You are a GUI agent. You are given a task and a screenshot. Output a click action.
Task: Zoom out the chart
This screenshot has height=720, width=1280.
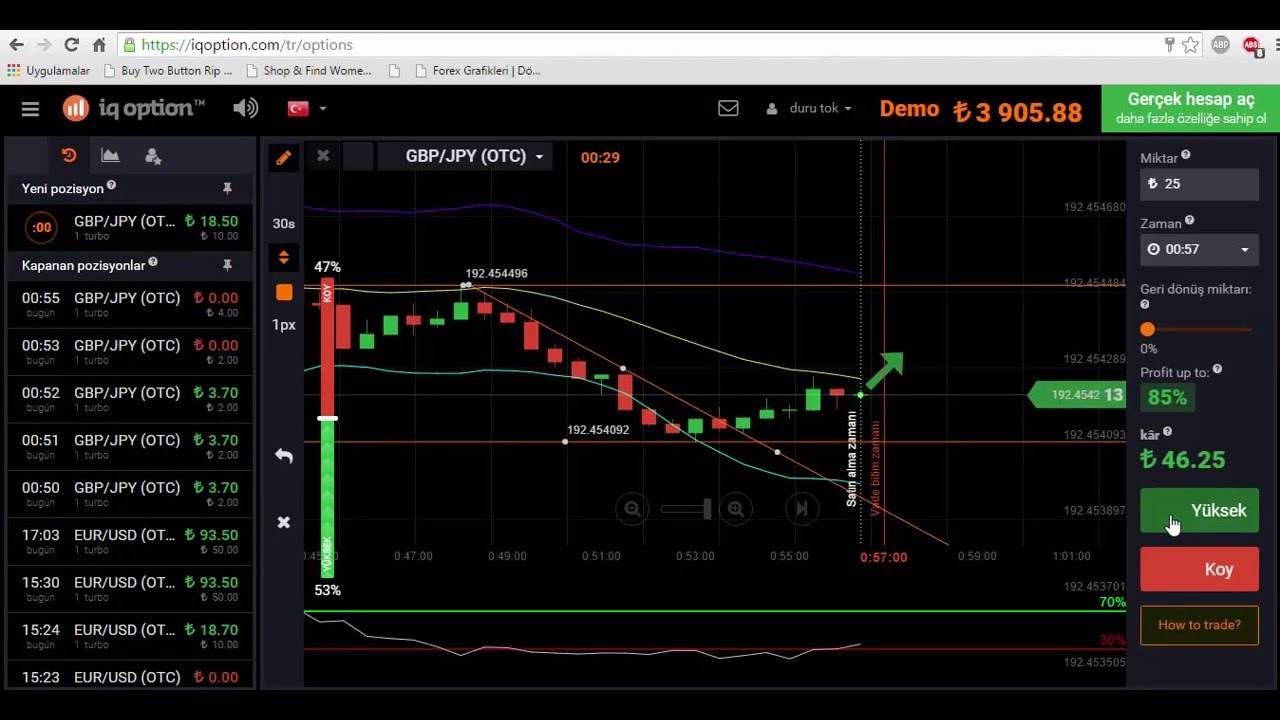point(632,509)
